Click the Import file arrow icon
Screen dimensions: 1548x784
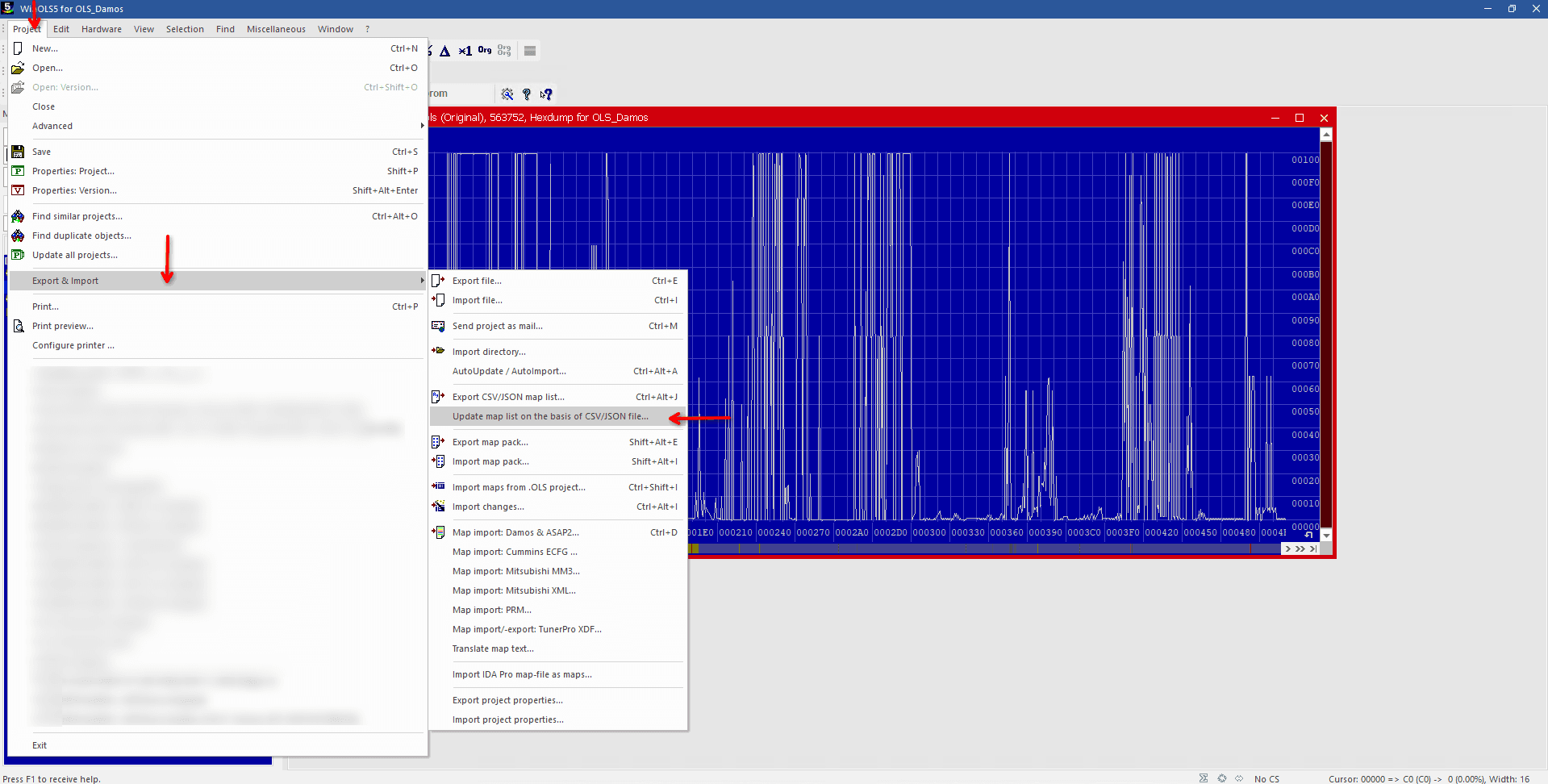(x=438, y=300)
